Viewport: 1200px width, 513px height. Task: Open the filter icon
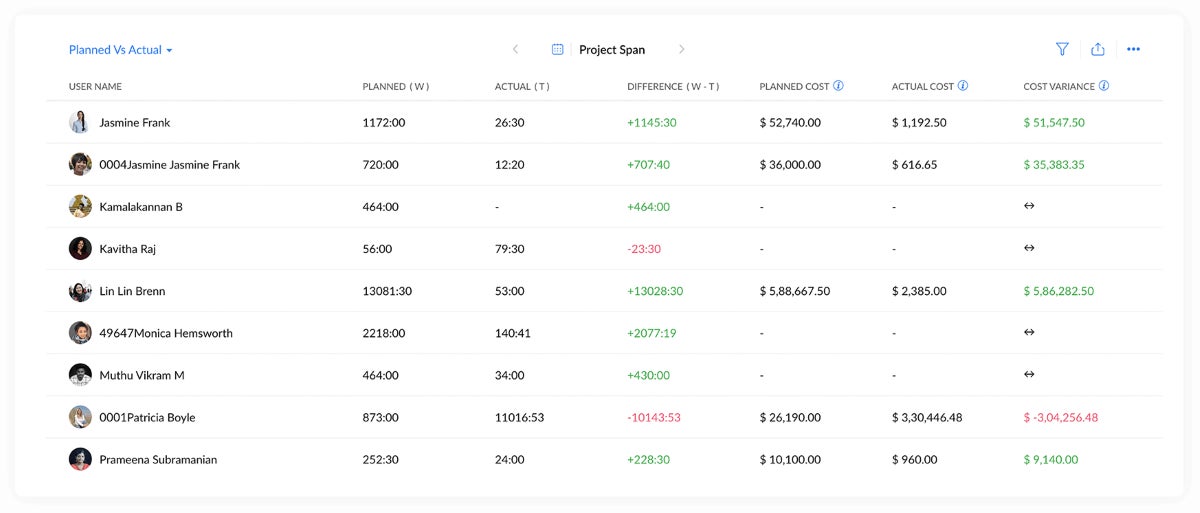tap(1062, 49)
